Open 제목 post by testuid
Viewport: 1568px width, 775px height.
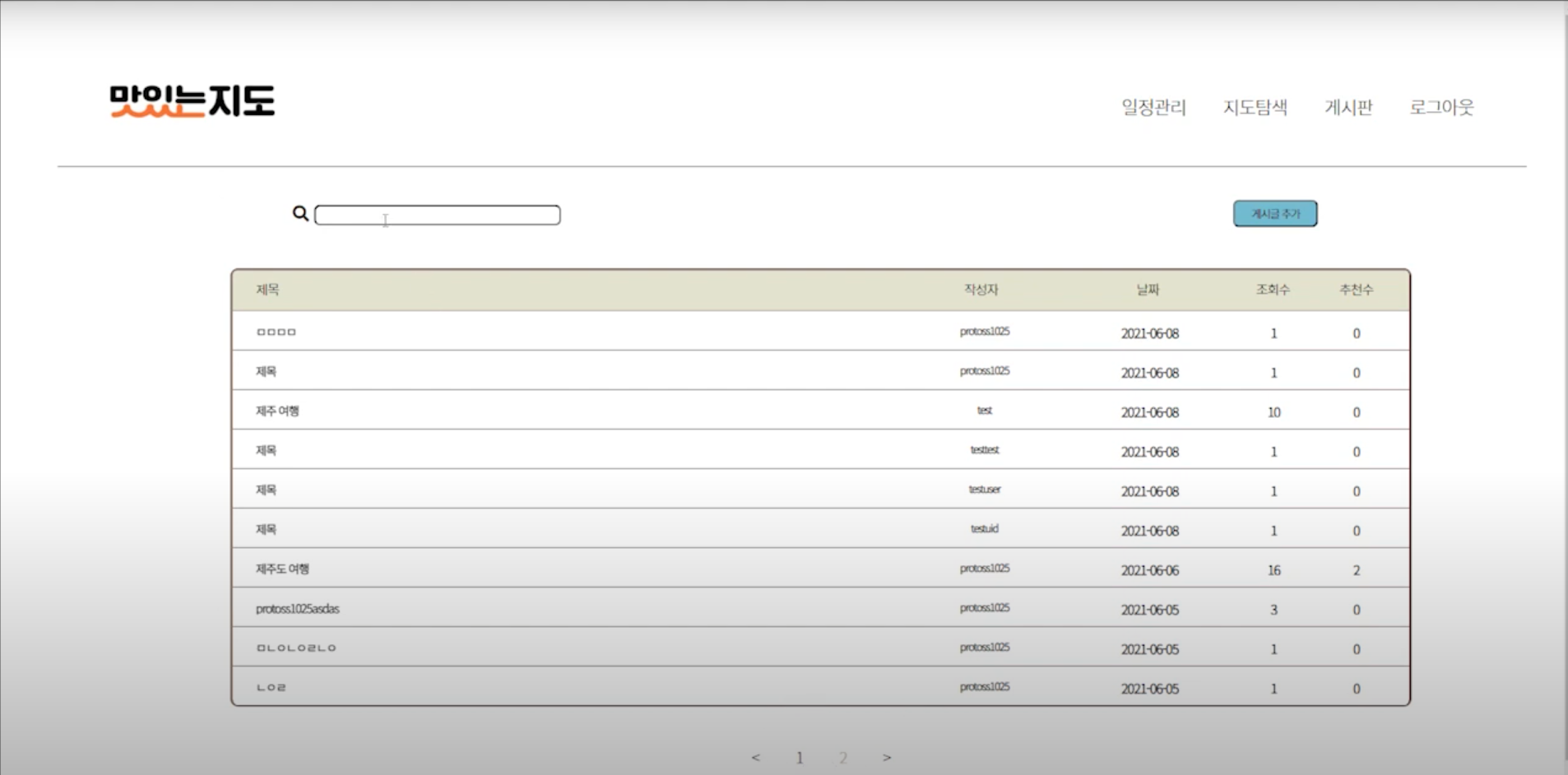(266, 530)
